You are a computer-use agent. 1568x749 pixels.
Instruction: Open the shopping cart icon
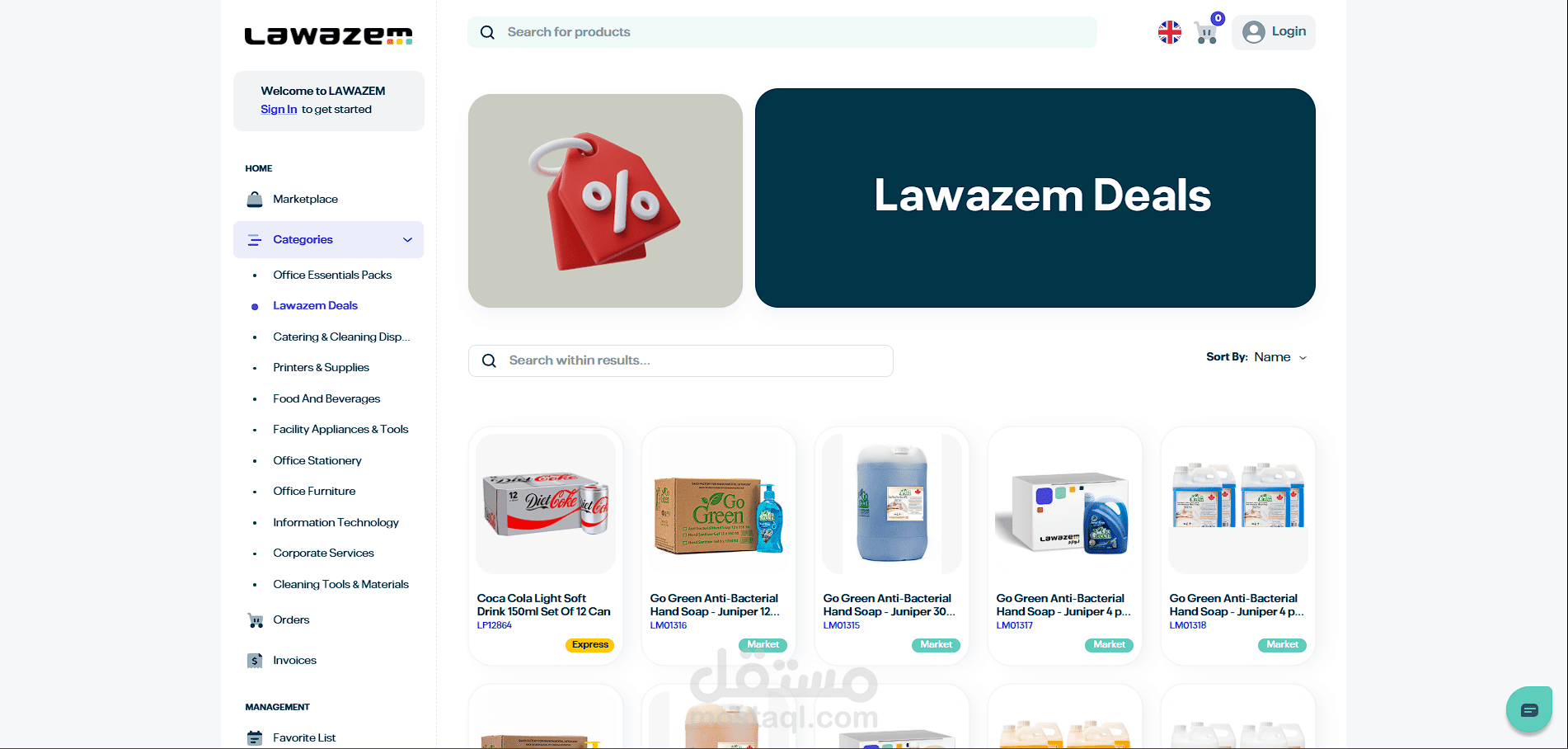(x=1207, y=34)
